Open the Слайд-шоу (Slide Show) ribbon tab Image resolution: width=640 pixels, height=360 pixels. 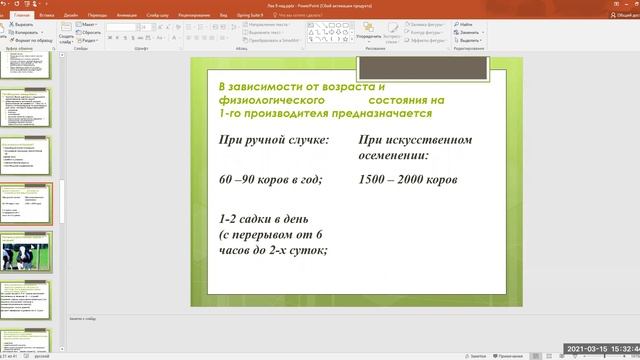click(x=158, y=15)
